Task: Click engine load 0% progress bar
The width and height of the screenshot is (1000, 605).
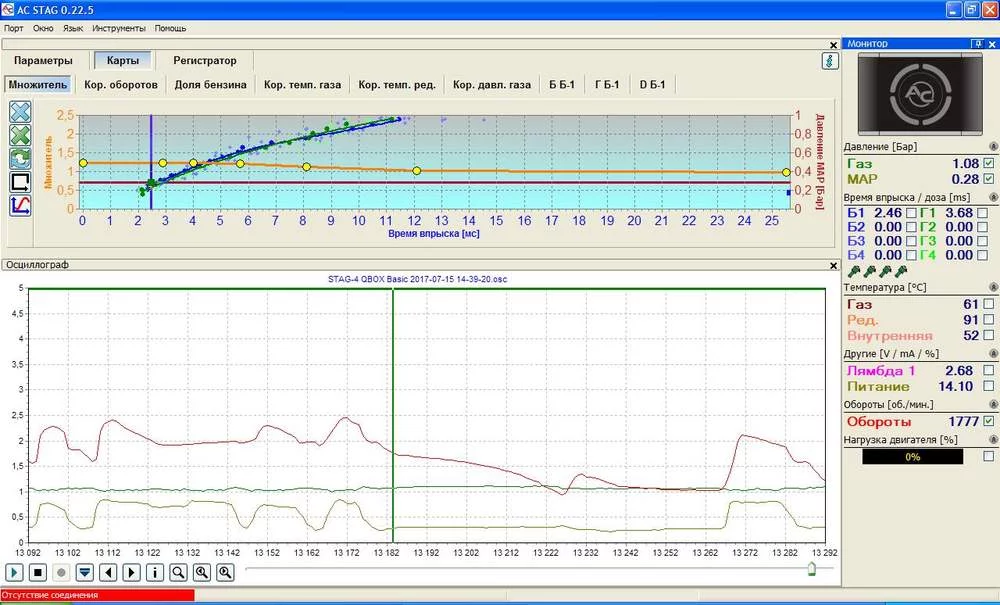Action: 913,456
